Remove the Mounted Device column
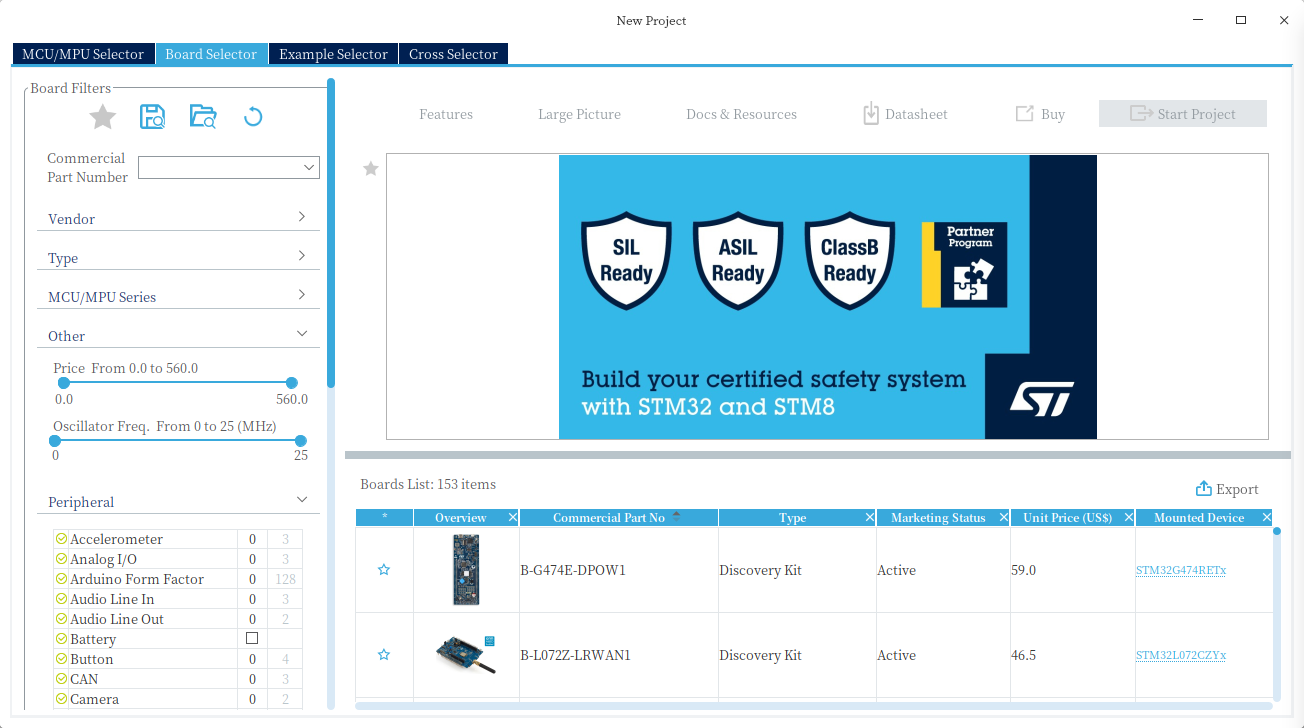Image resolution: width=1304 pixels, height=728 pixels. 1266,517
